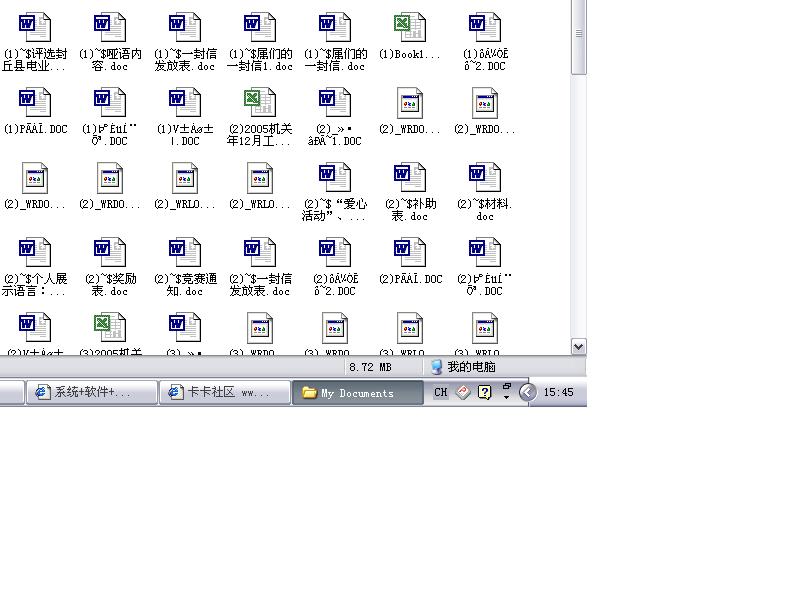Image resolution: width=800 pixels, height=600 pixels.
Task: Select the Word icon of (1)V±Àø±l.DOC
Action: (x=185, y=103)
